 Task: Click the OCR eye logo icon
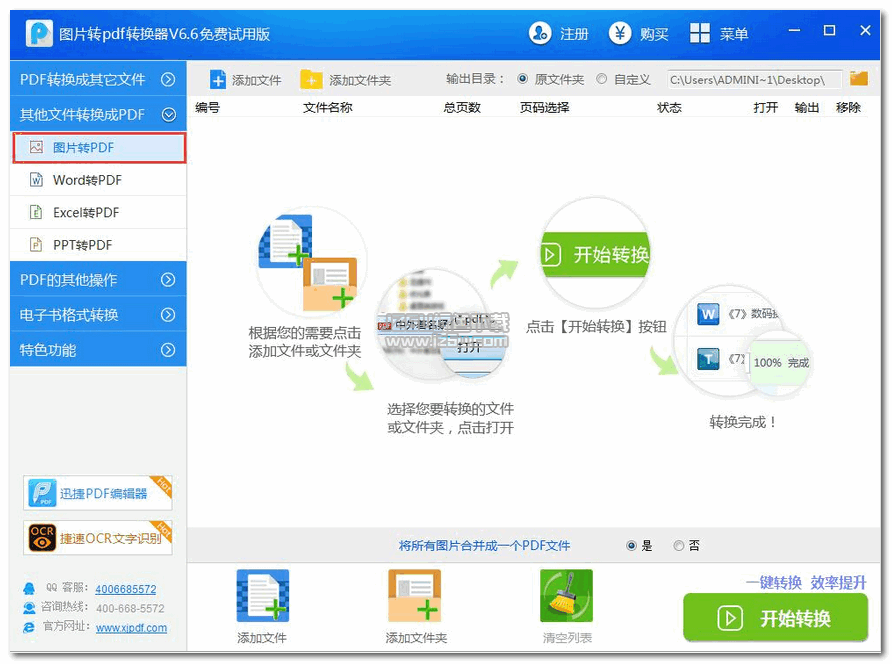pyautogui.click(x=42, y=538)
